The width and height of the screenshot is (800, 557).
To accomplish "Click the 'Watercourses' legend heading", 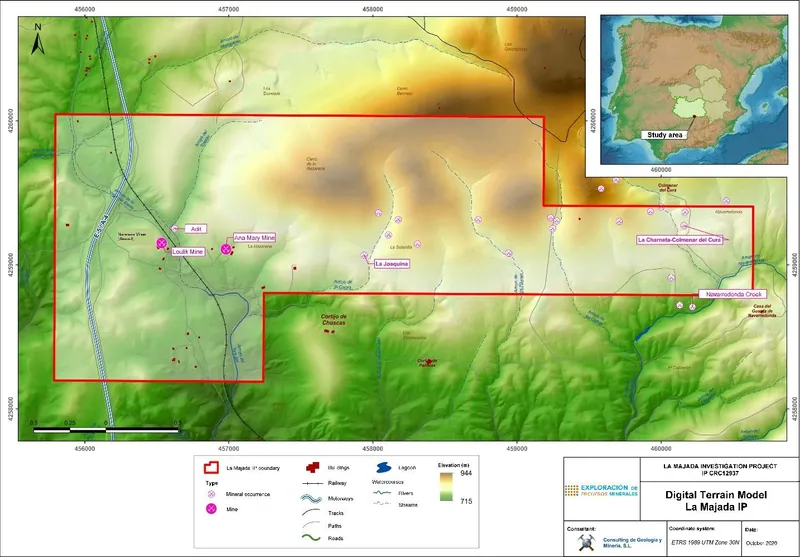I will point(388,482).
